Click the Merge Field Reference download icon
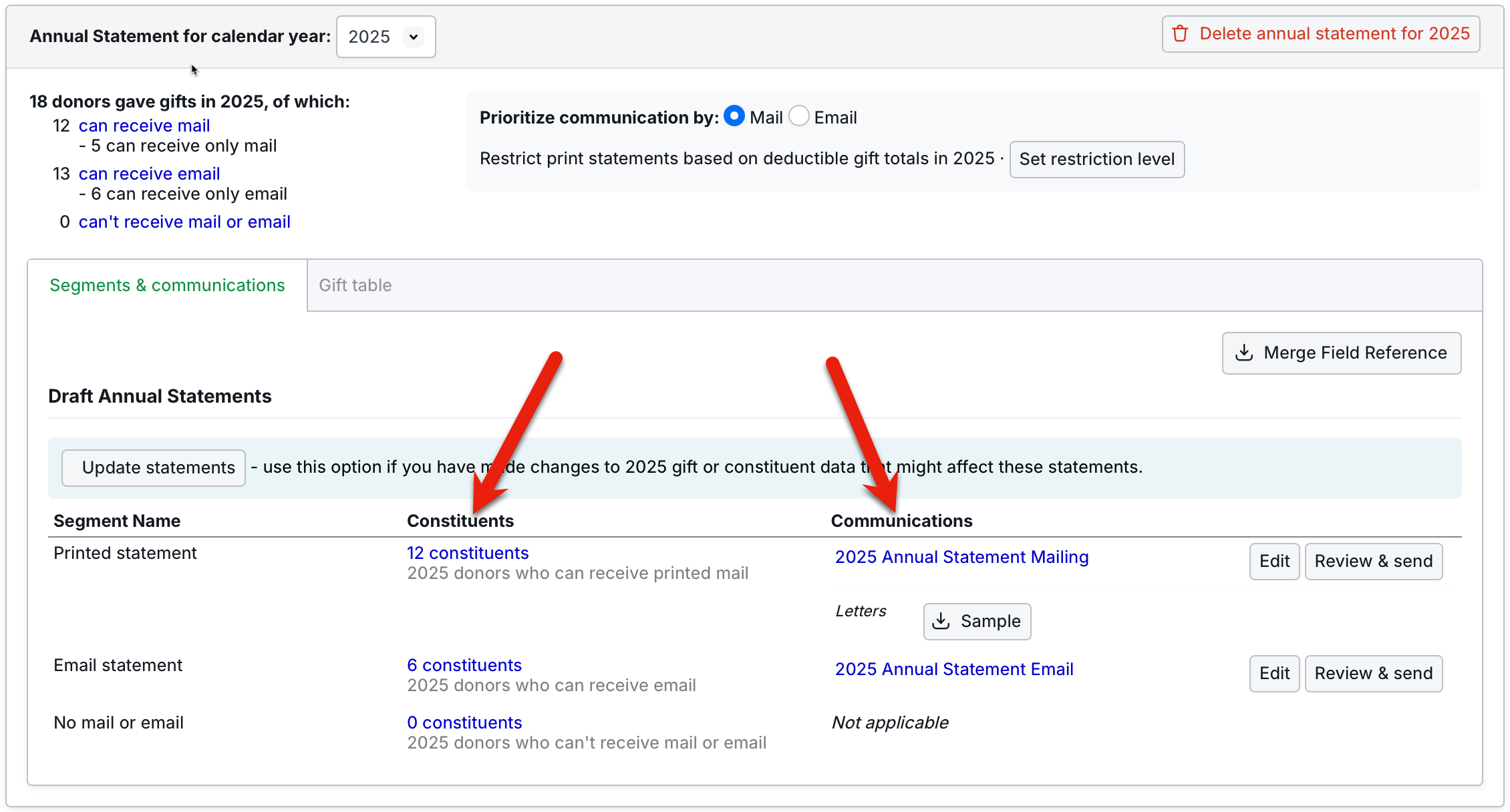1510x812 pixels. (x=1244, y=353)
